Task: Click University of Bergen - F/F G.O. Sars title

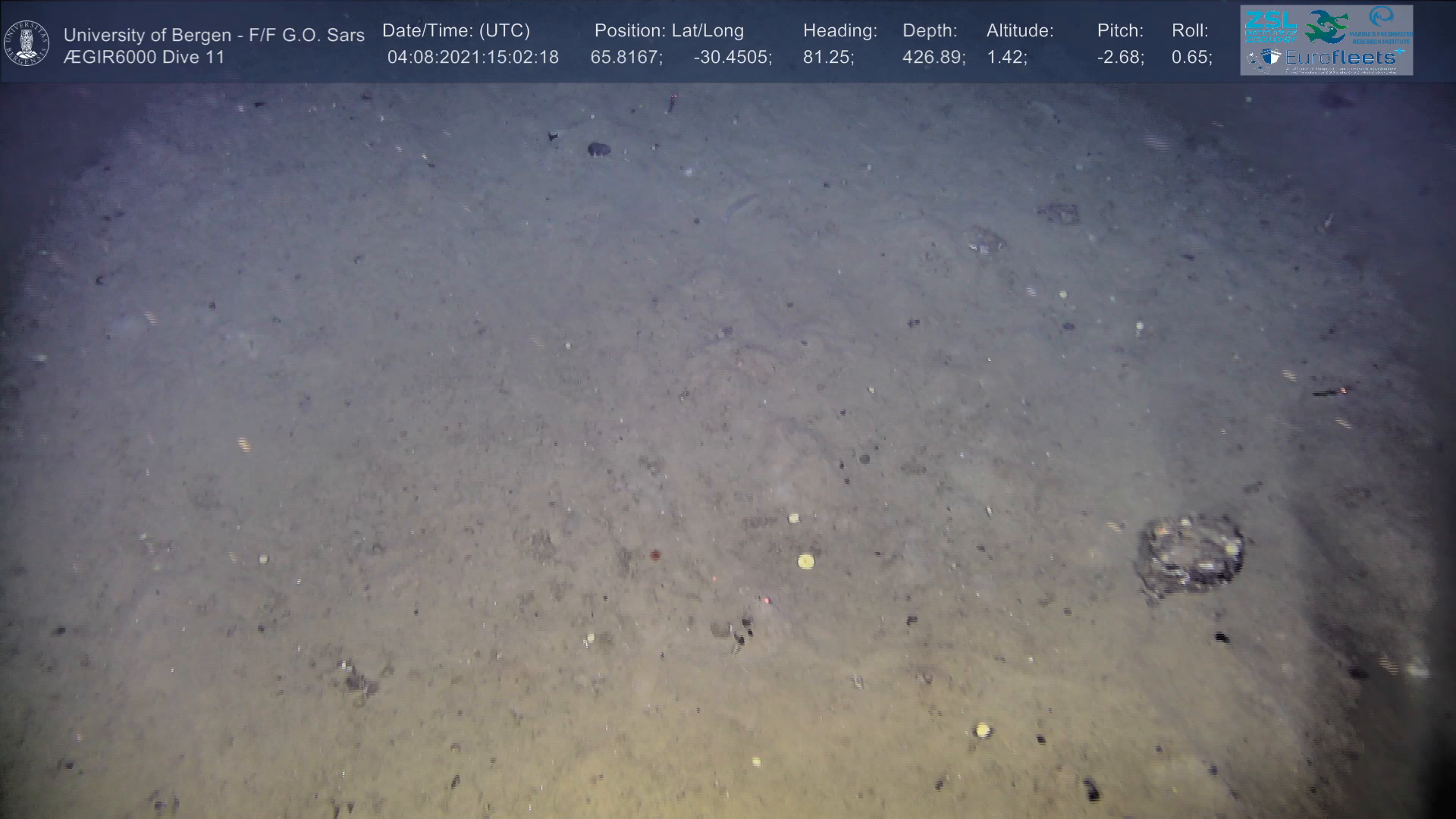Action: coord(214,35)
